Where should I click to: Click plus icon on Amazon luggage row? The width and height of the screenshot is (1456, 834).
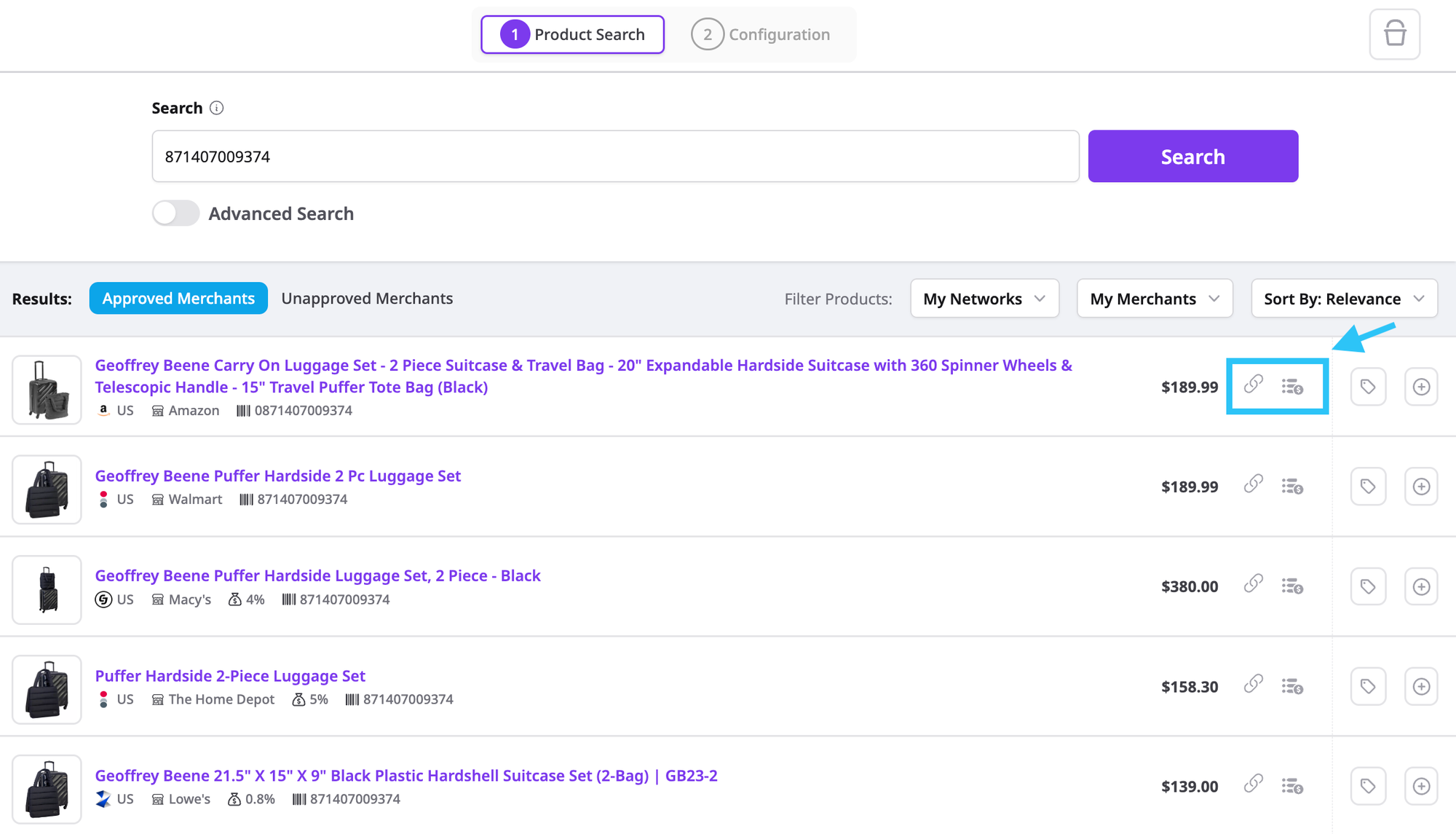[1421, 387]
